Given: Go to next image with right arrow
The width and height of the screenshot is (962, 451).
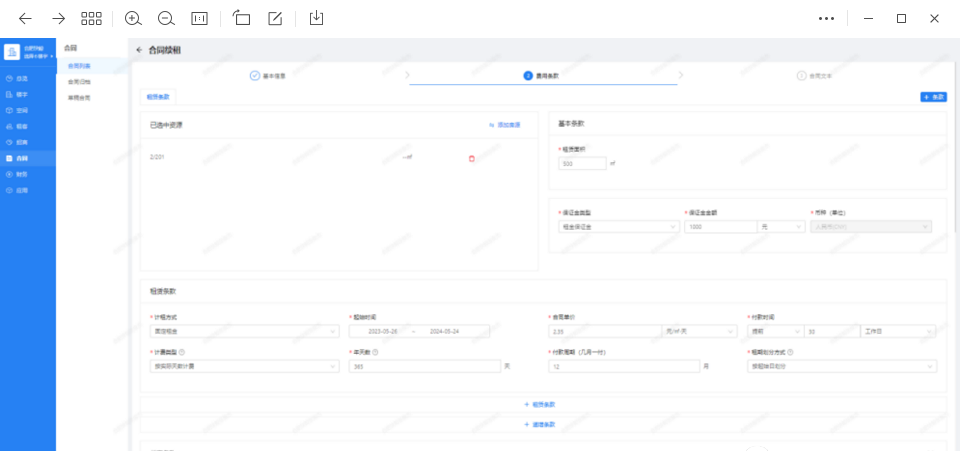Looking at the screenshot, I should tap(59, 18).
